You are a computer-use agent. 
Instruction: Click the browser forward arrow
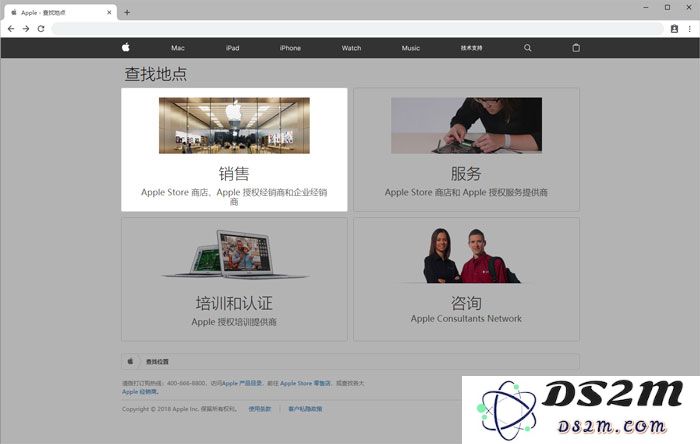[x=26, y=29]
